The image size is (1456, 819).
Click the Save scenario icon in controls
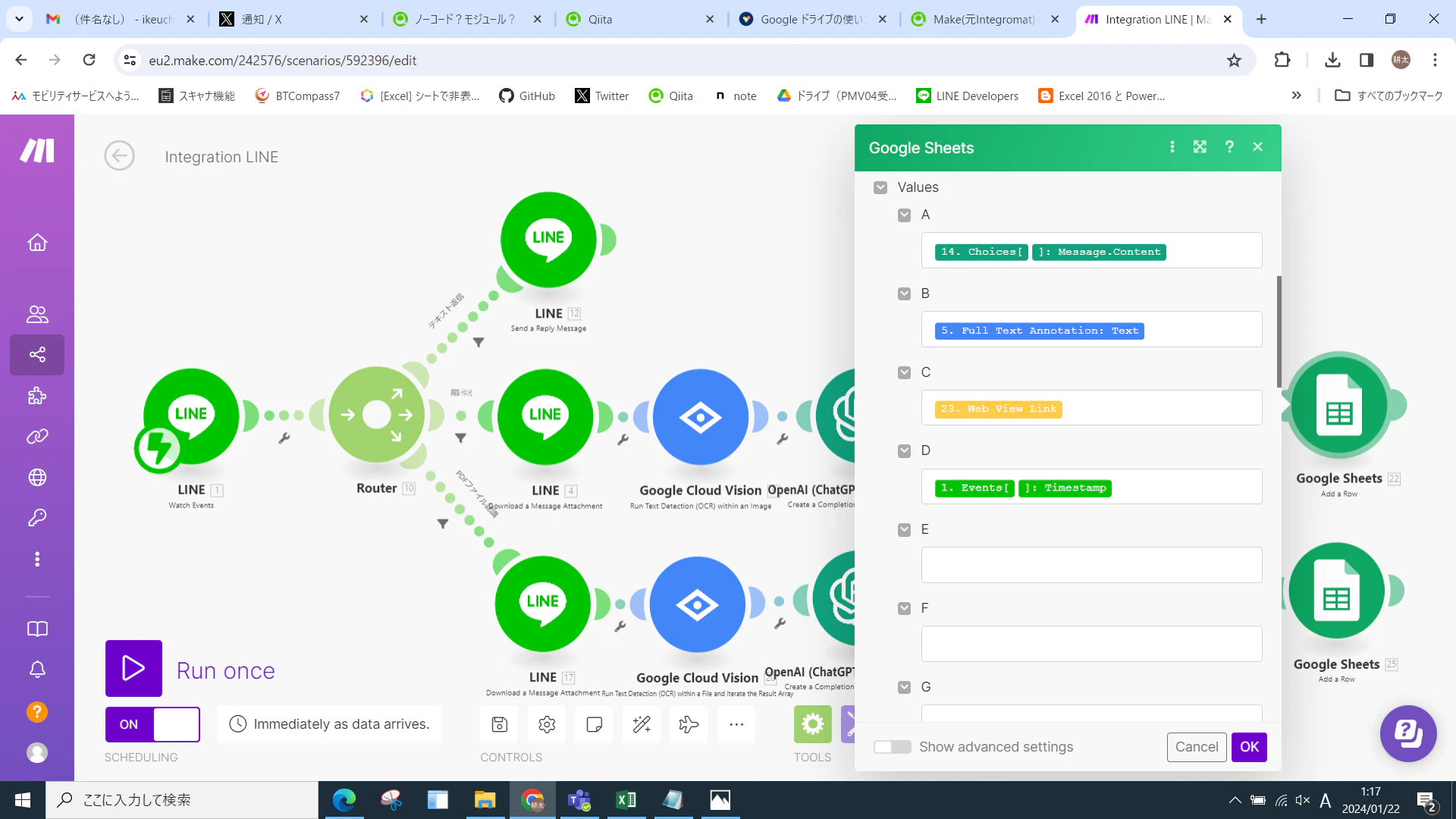coord(499,724)
